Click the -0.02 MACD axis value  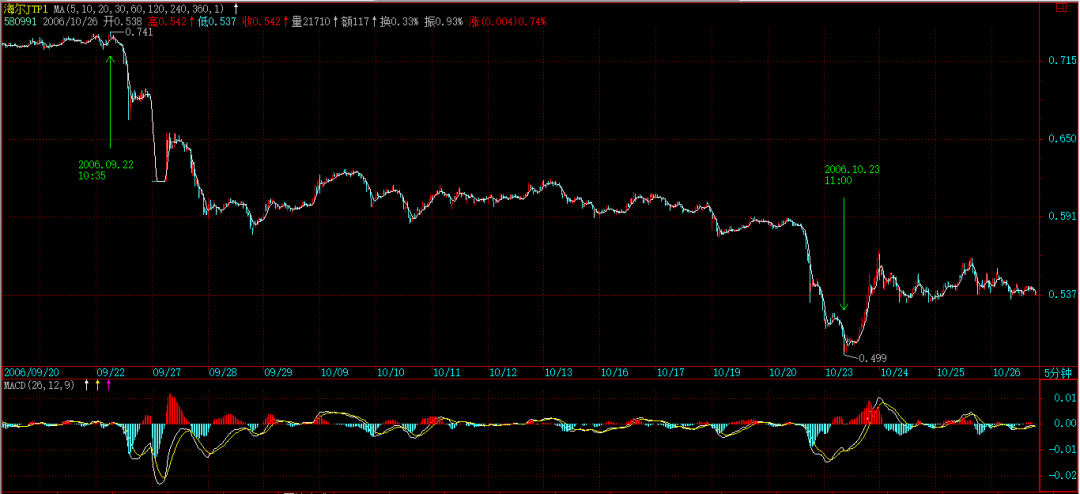click(1063, 475)
